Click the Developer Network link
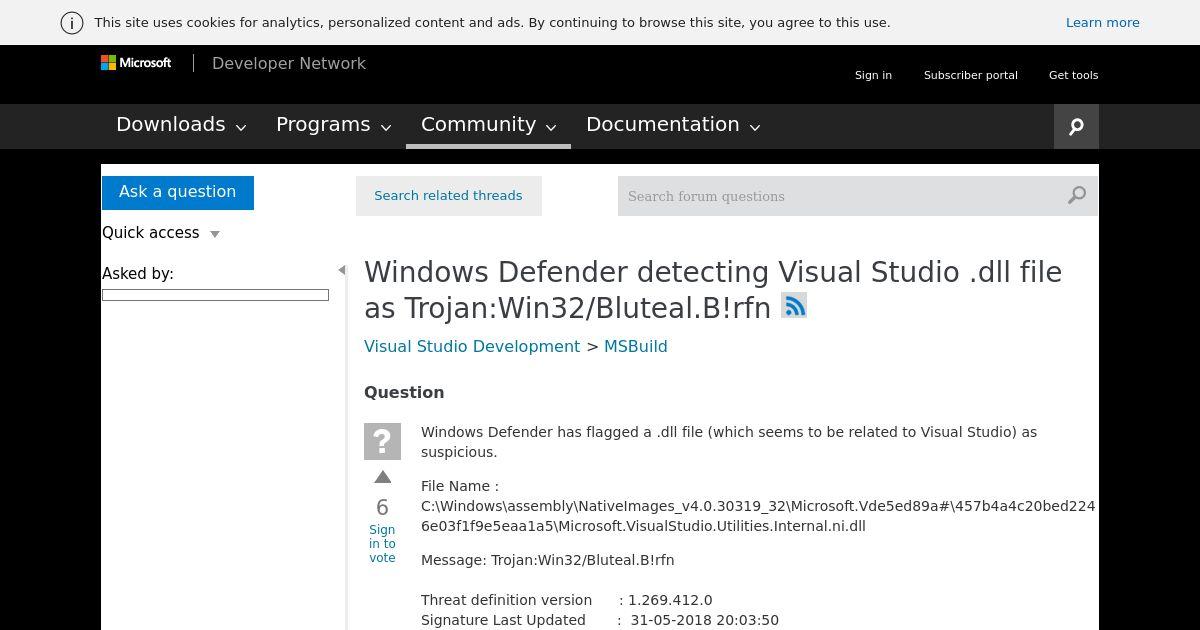The width and height of the screenshot is (1200, 630). 289,63
